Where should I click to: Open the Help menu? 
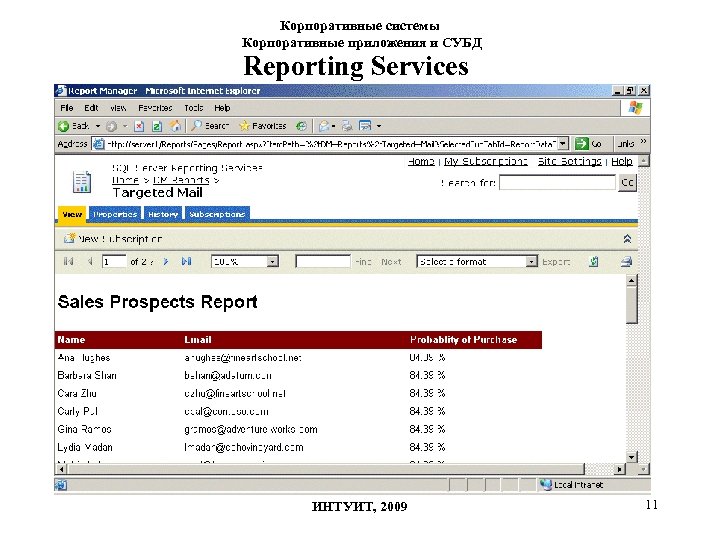[x=222, y=108]
